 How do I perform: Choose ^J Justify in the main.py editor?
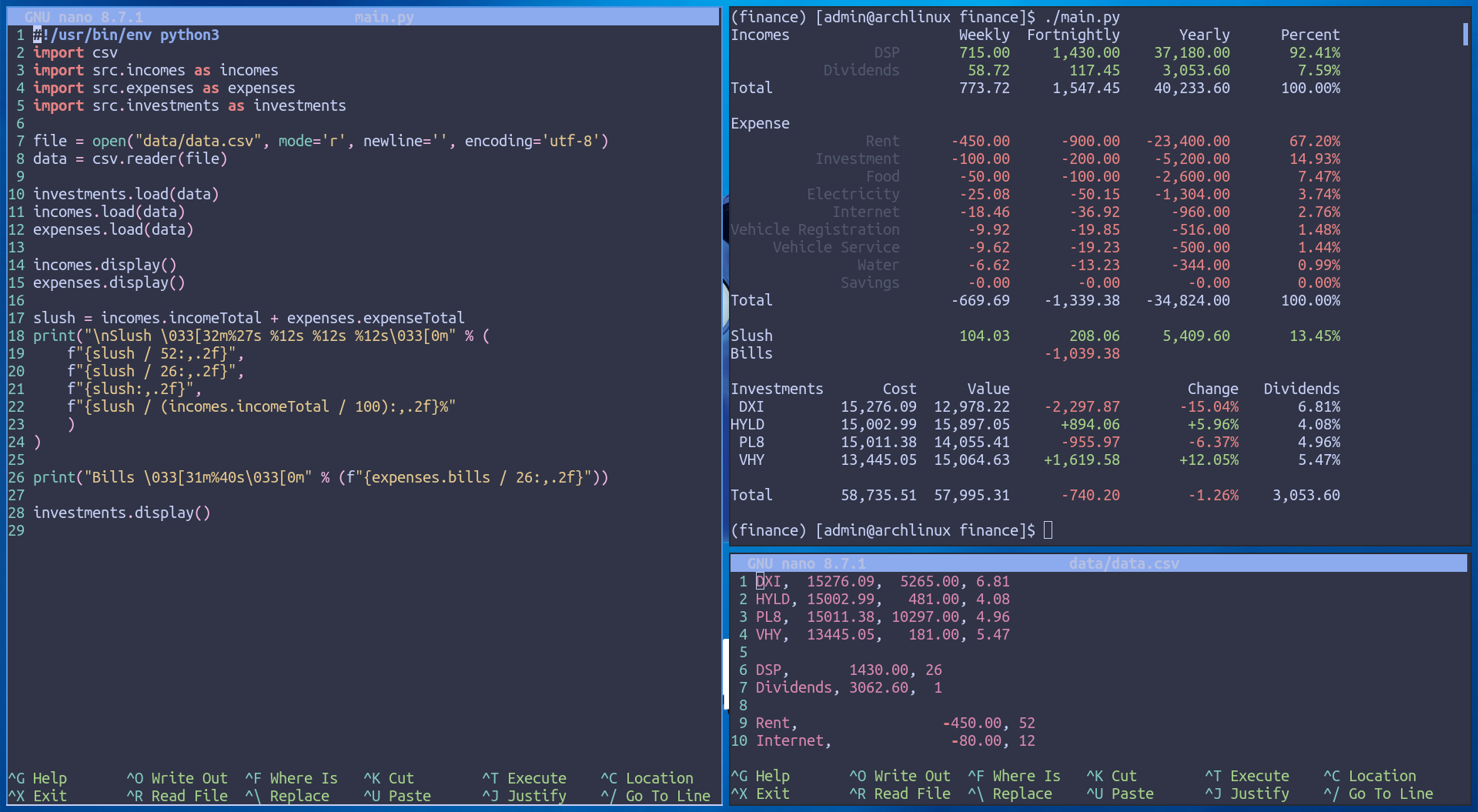click(x=524, y=796)
